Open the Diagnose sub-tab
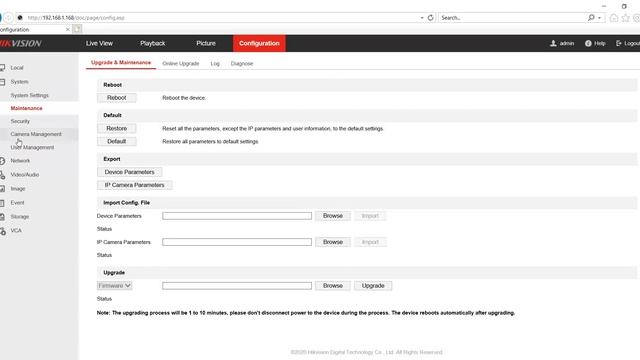 (242, 64)
